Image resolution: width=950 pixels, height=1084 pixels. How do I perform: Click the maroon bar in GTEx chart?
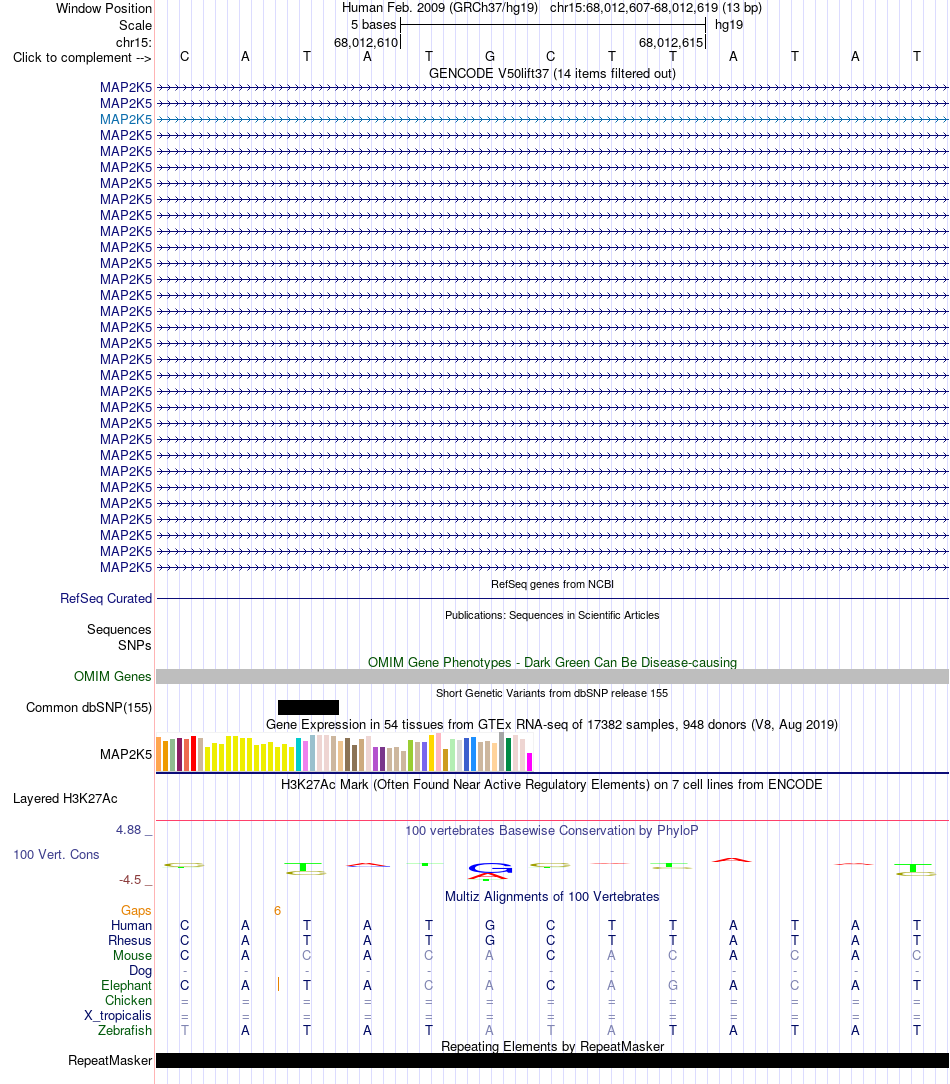(x=180, y=754)
